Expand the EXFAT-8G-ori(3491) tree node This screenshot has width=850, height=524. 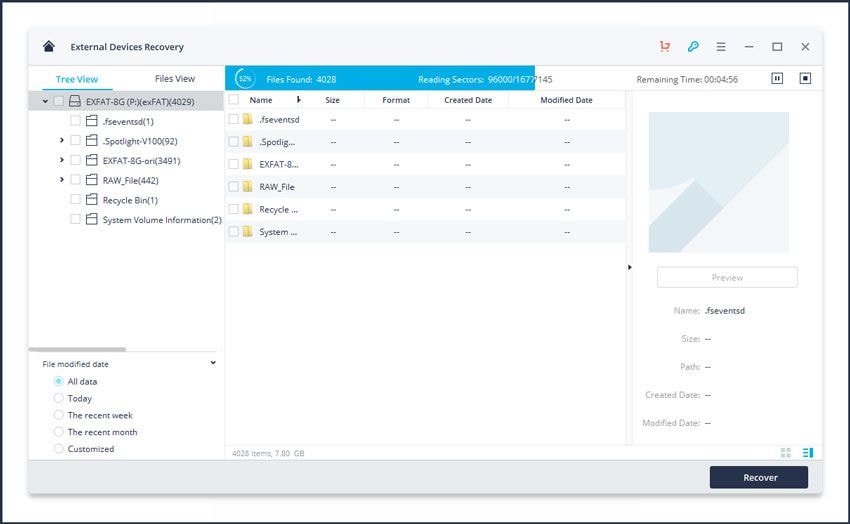62,160
